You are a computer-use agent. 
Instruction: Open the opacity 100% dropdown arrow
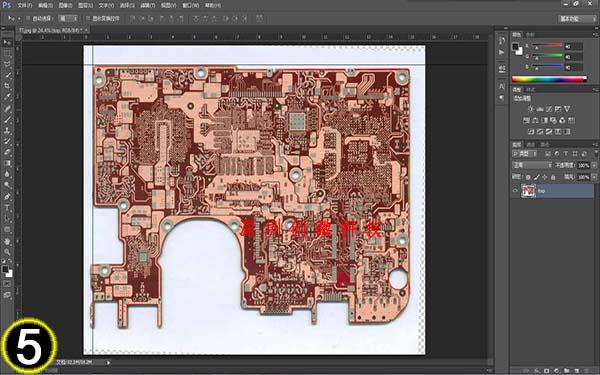click(594, 165)
